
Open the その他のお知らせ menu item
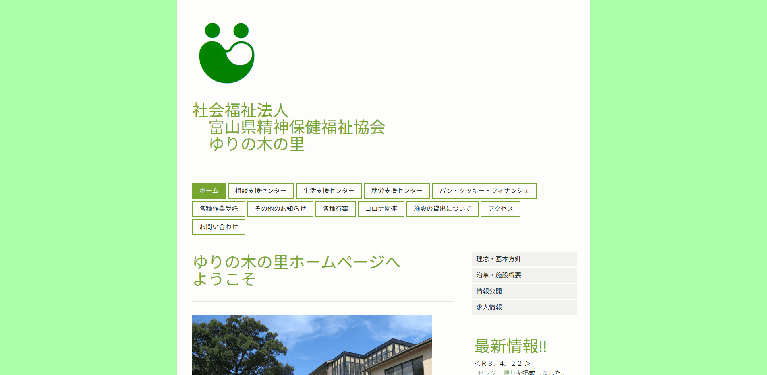[x=280, y=209]
